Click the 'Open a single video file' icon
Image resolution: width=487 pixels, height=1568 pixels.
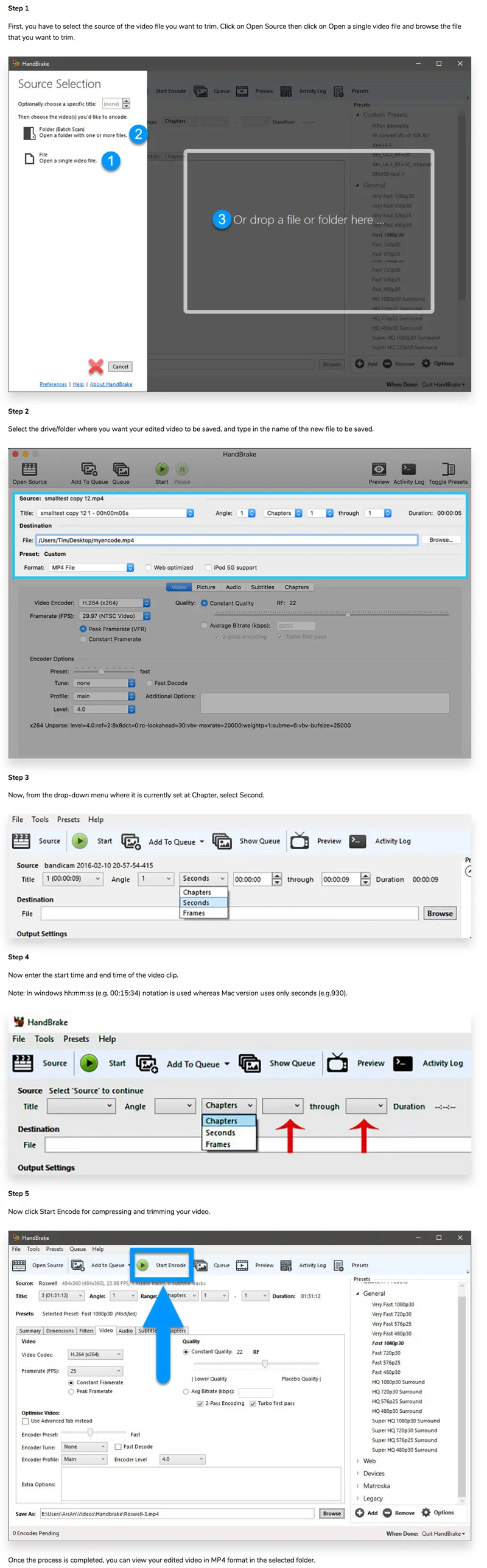(29, 158)
